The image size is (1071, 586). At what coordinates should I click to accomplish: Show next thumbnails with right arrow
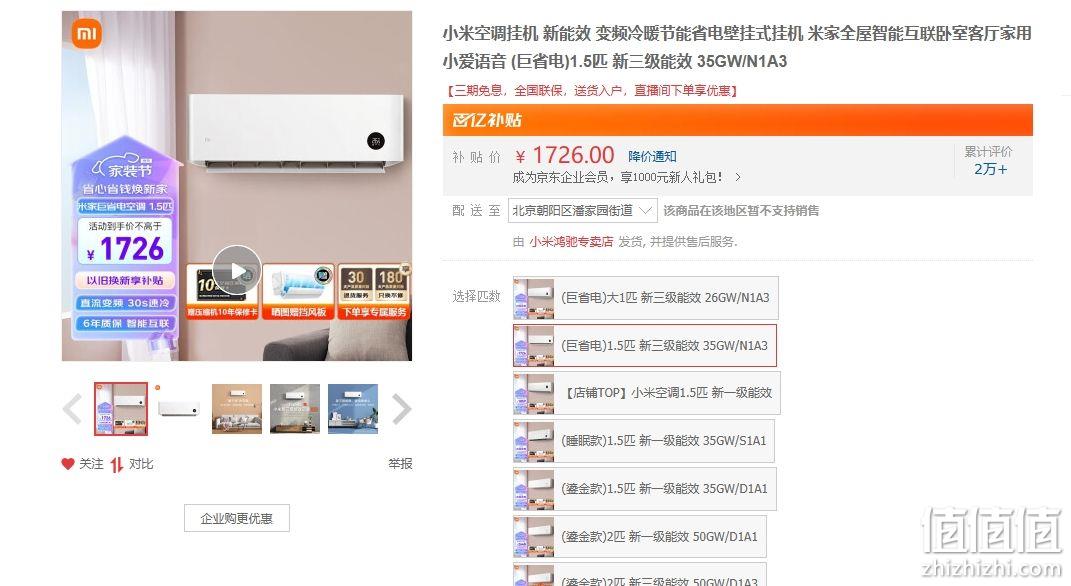pos(402,408)
